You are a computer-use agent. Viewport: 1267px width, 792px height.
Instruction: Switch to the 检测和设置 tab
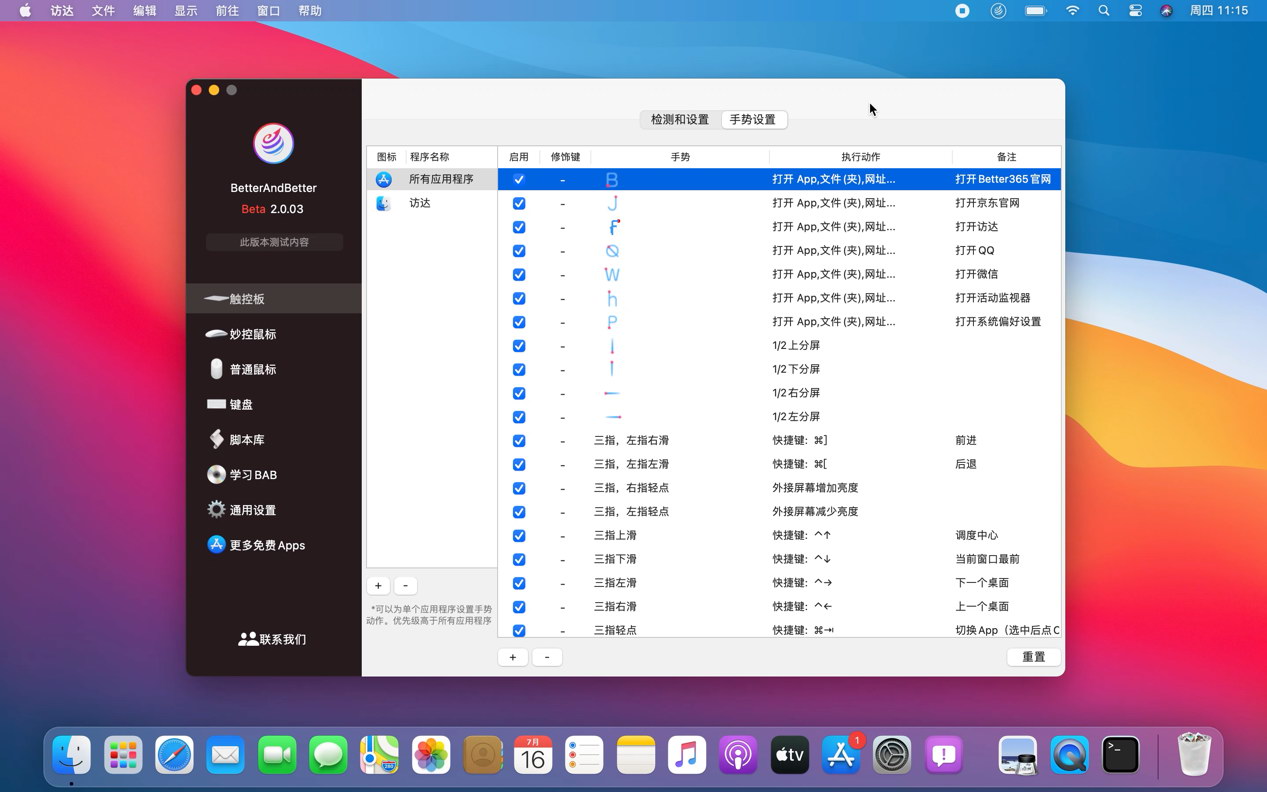pos(679,119)
